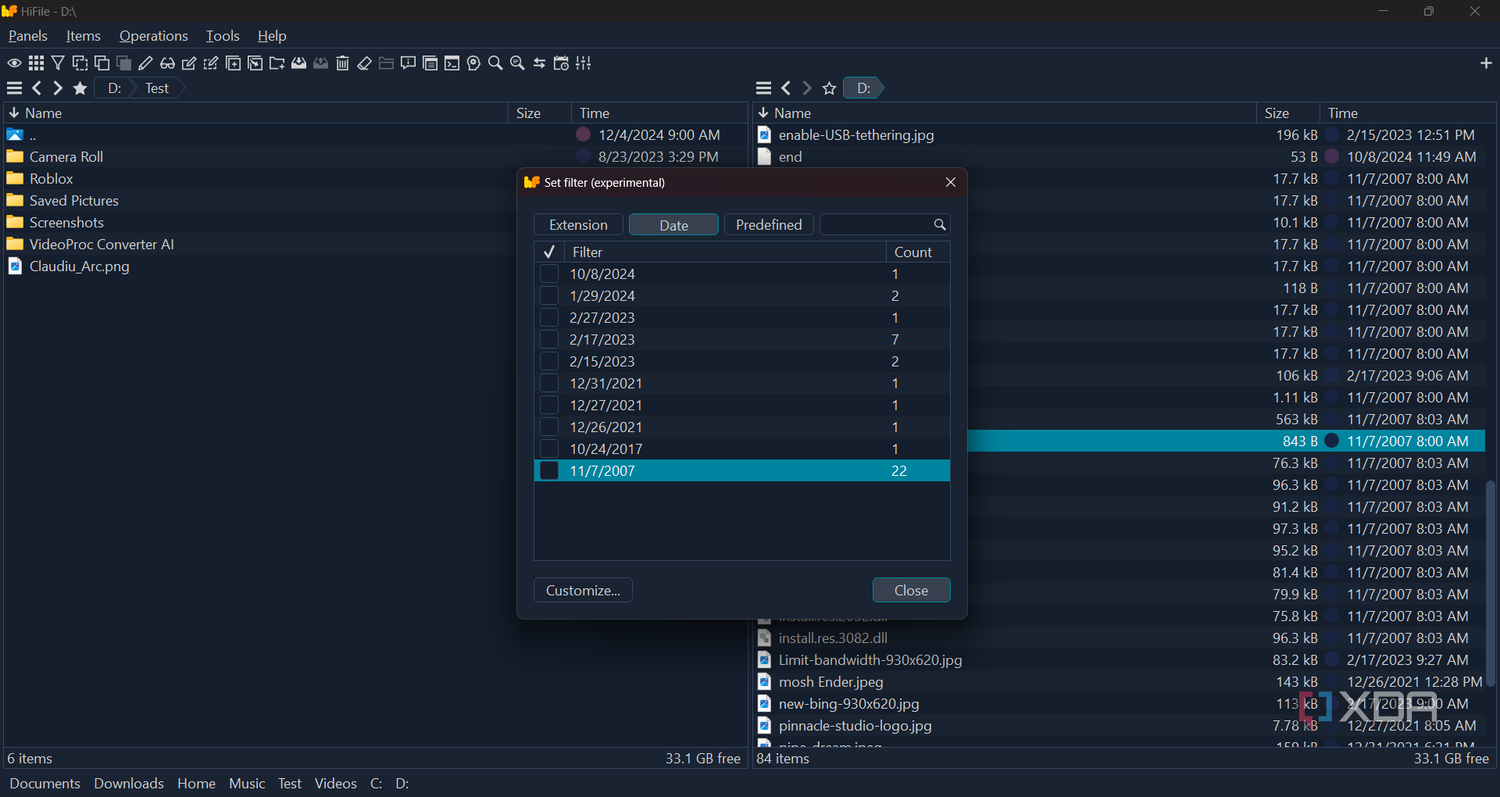Open the left panel hamburger menu
Image resolution: width=1500 pixels, height=797 pixels.
14,88
